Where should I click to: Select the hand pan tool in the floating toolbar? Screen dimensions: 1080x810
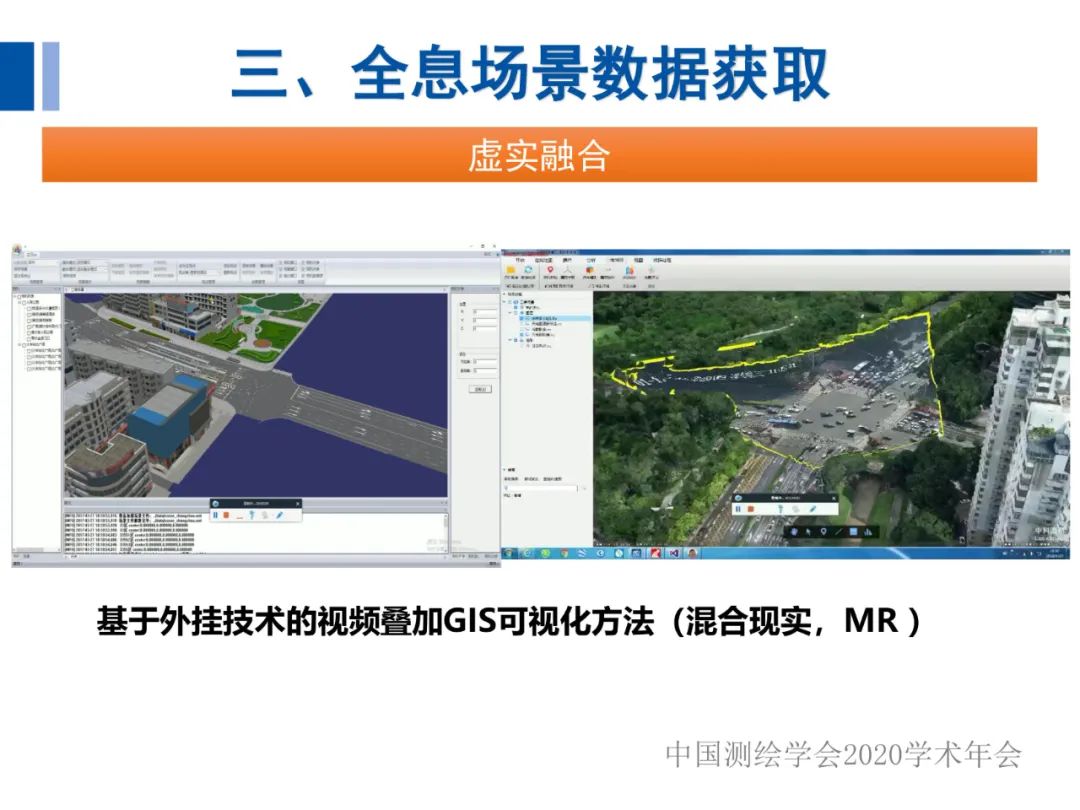pyautogui.click(x=794, y=532)
